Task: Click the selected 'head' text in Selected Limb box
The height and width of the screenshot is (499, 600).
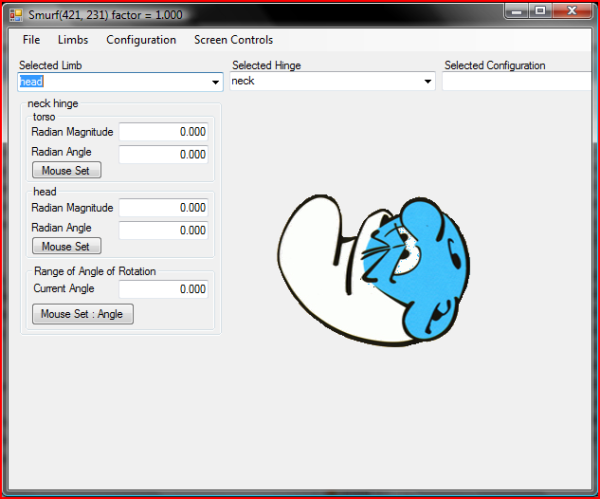Action: [31, 82]
